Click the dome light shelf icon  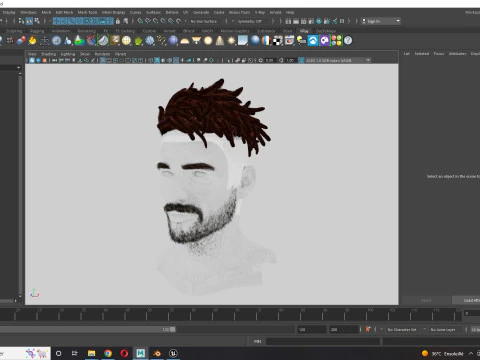click(x=185, y=41)
